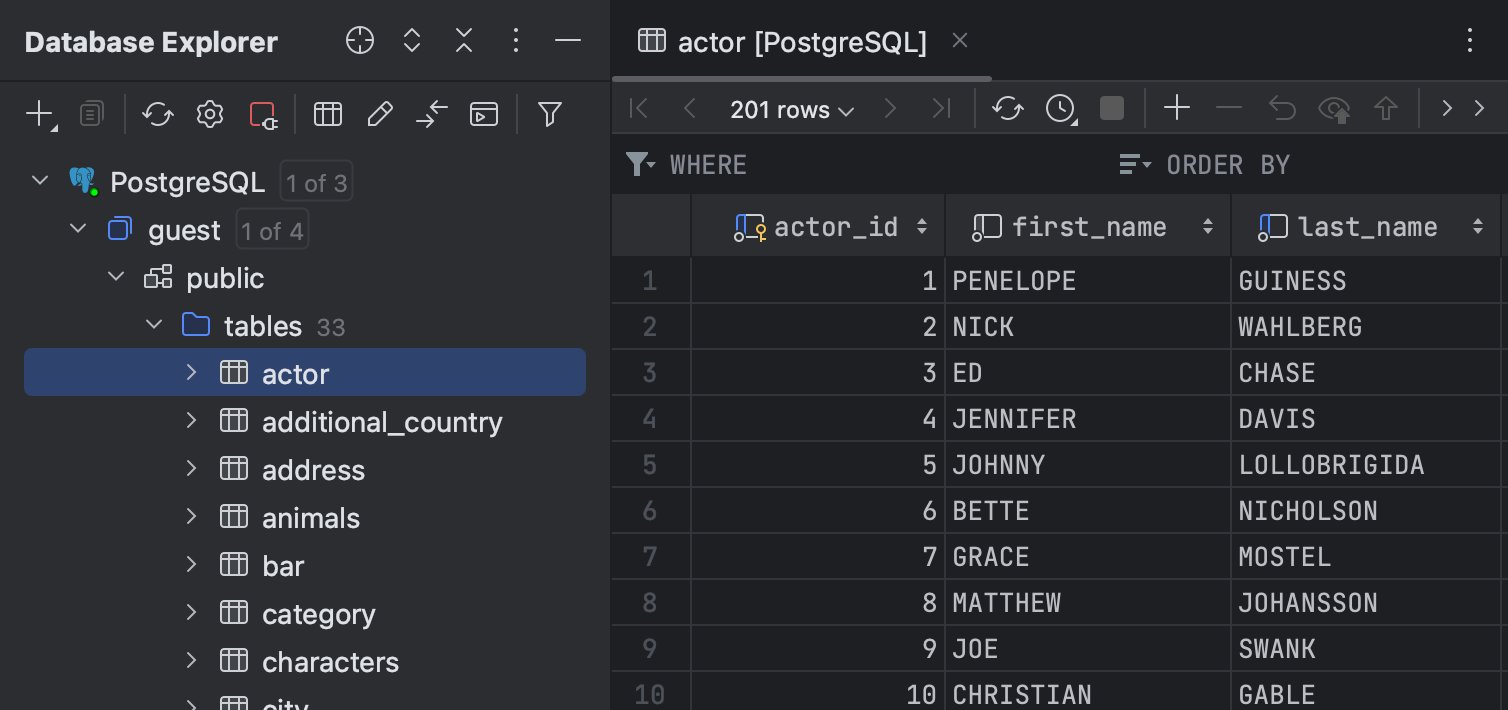This screenshot has width=1508, height=710.
Task: Add a new row with the plus icon
Action: tap(1176, 107)
